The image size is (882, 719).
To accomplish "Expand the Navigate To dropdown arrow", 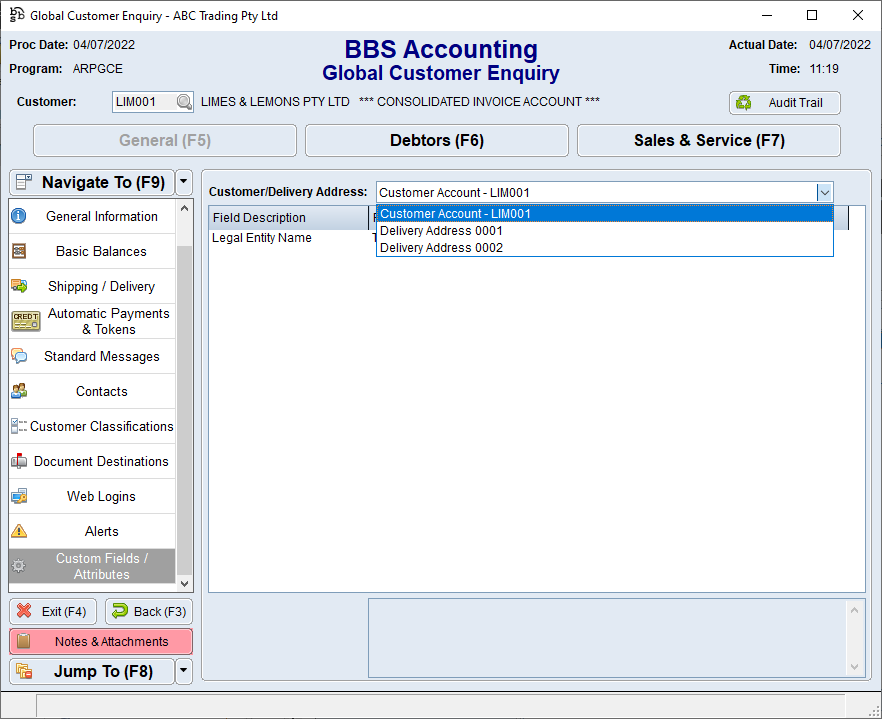I will click(x=183, y=183).
